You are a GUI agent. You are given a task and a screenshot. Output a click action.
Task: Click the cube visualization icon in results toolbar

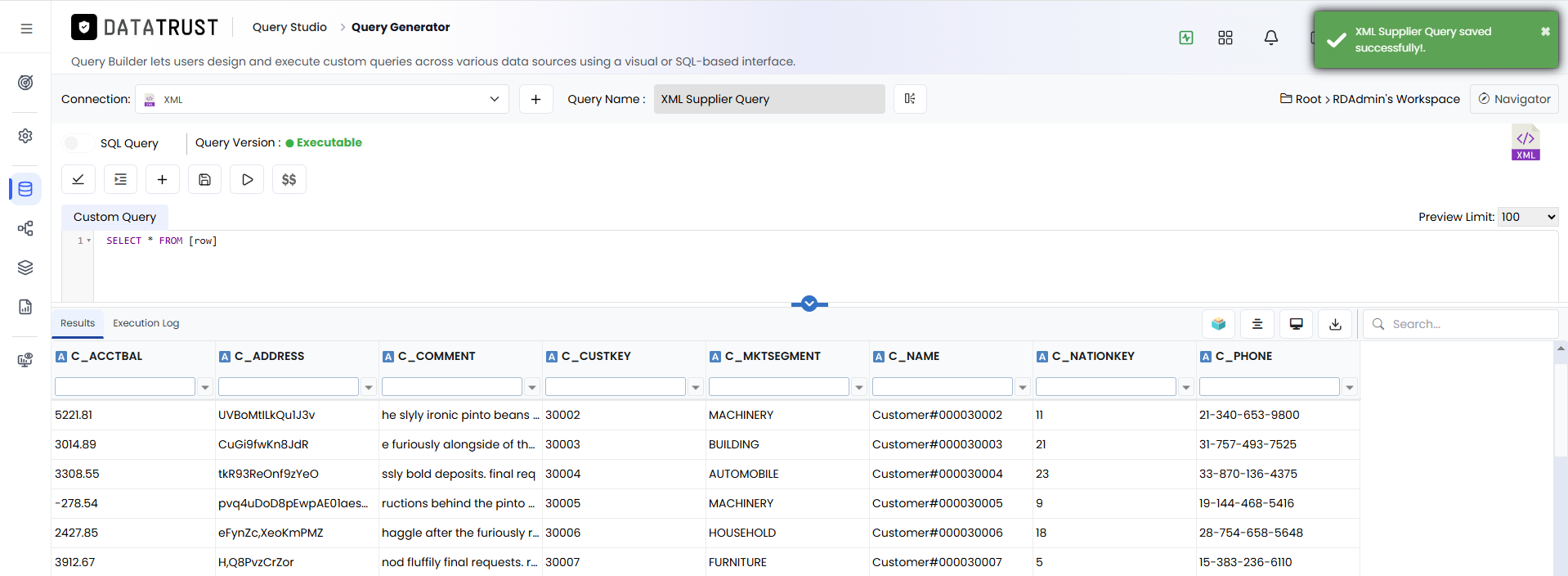[x=1218, y=324]
